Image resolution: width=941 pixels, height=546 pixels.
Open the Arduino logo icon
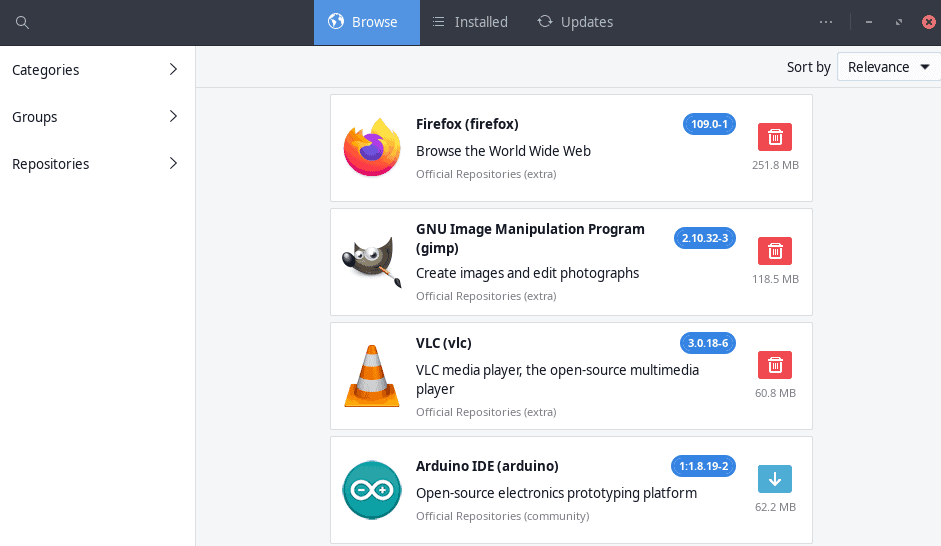tap(372, 490)
